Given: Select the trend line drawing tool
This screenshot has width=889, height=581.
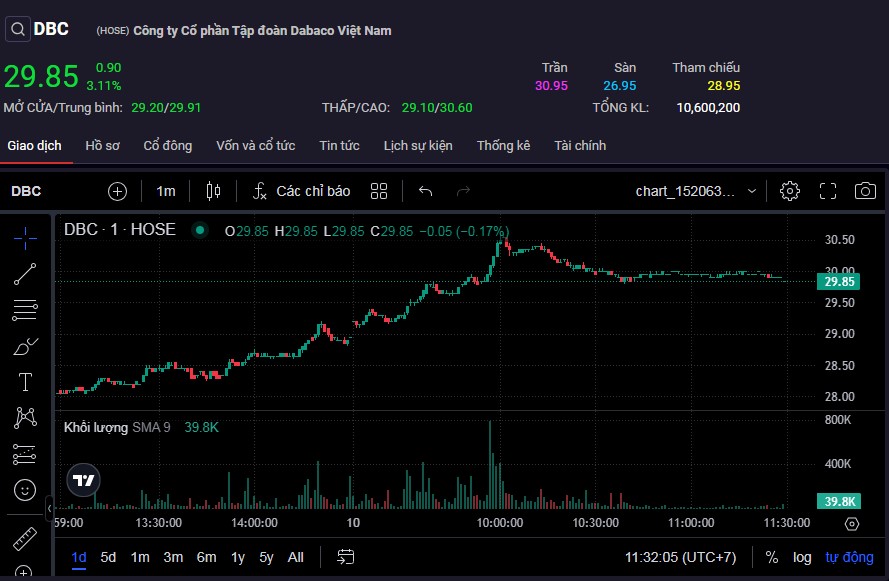Looking at the screenshot, I should coord(26,273).
